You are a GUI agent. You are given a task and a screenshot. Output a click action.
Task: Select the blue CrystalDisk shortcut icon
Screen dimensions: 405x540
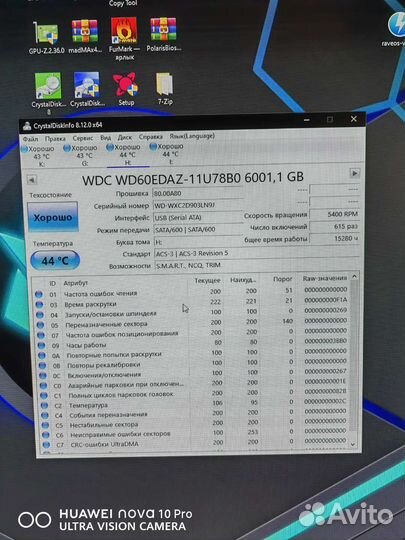[87, 90]
